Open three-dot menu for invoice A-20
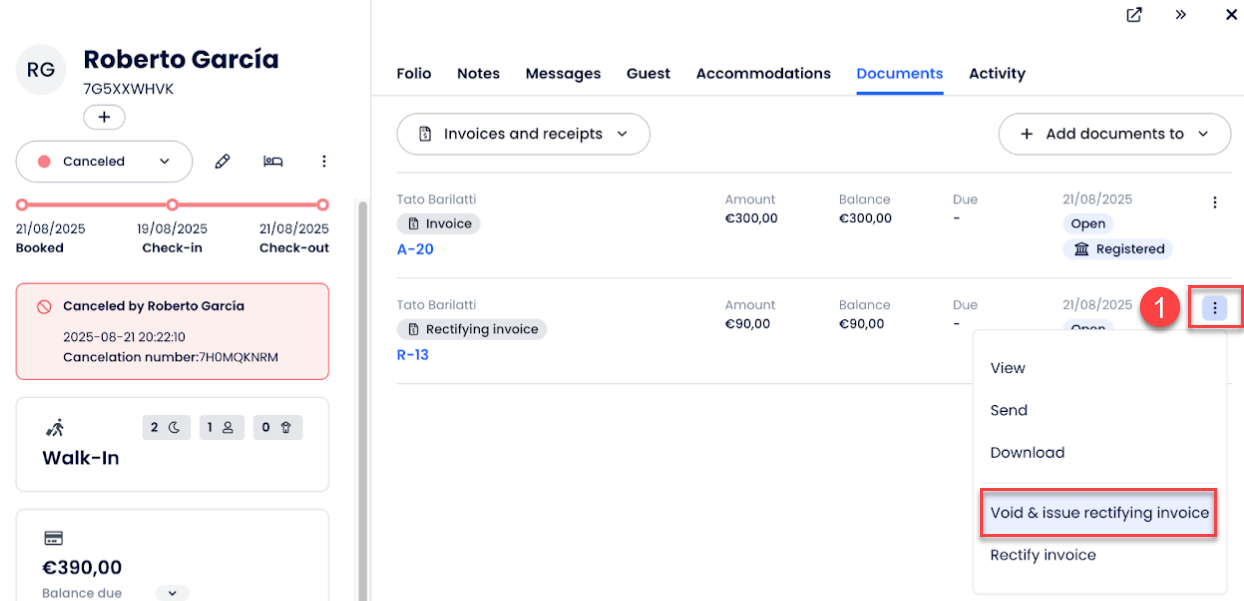This screenshot has height=601, width=1244. pos(1214,203)
